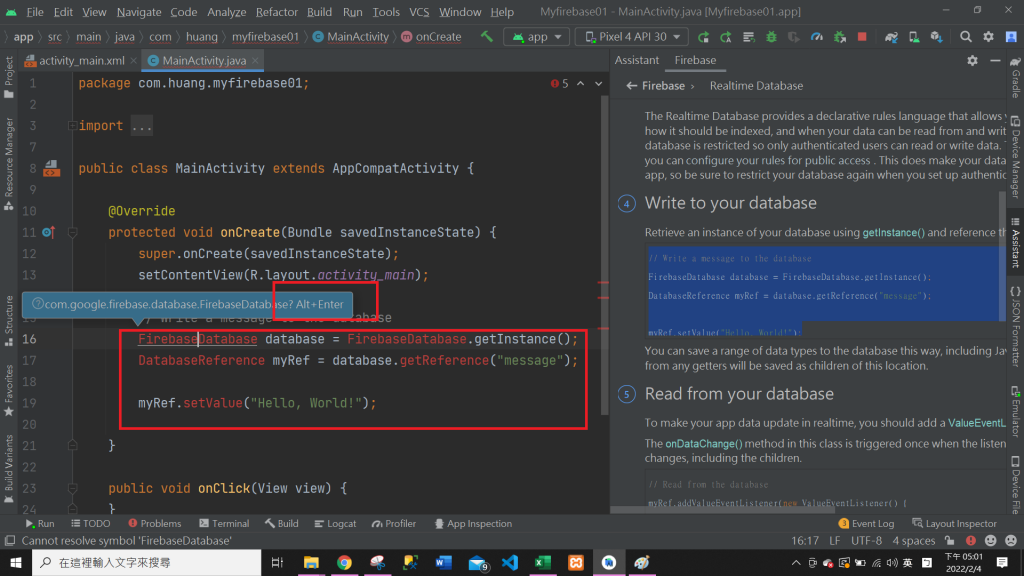Open Google Chrome from the taskbar
This screenshot has width=1024, height=576.
click(x=344, y=562)
